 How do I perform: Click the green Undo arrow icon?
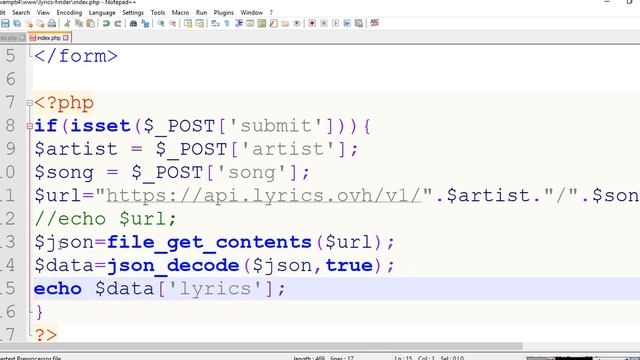tap(106, 23)
